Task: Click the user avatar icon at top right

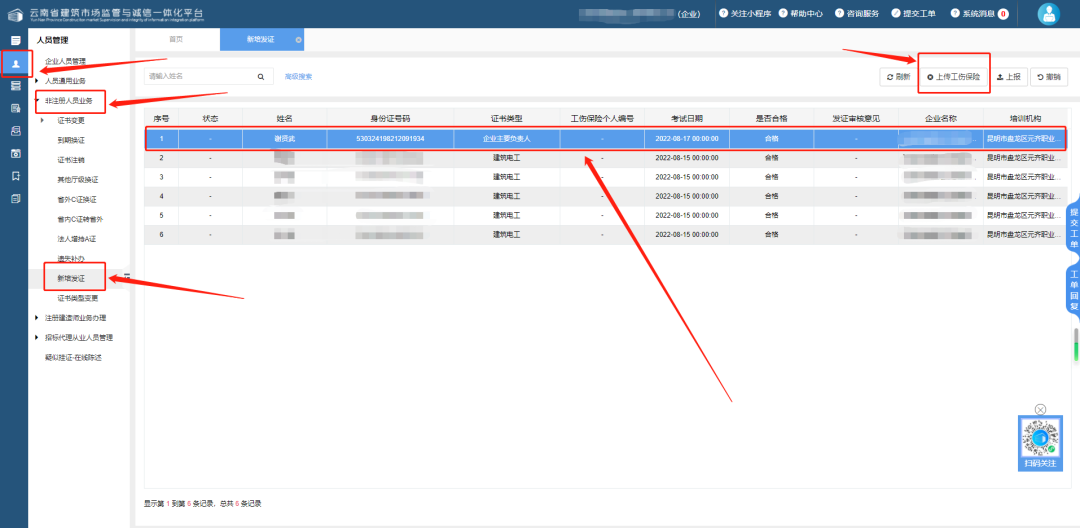Action: [1048, 13]
